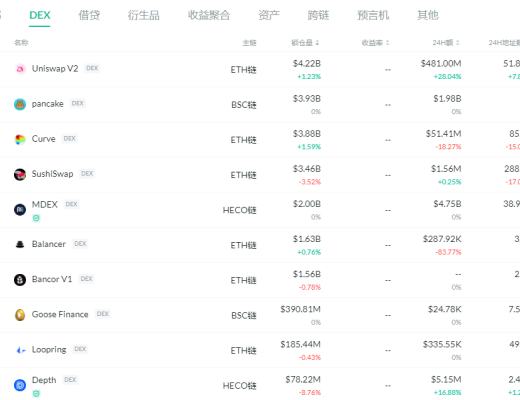This screenshot has width=520, height=400.
Task: Click Uniswap V2 24H volume $481.00M
Action: (441, 64)
